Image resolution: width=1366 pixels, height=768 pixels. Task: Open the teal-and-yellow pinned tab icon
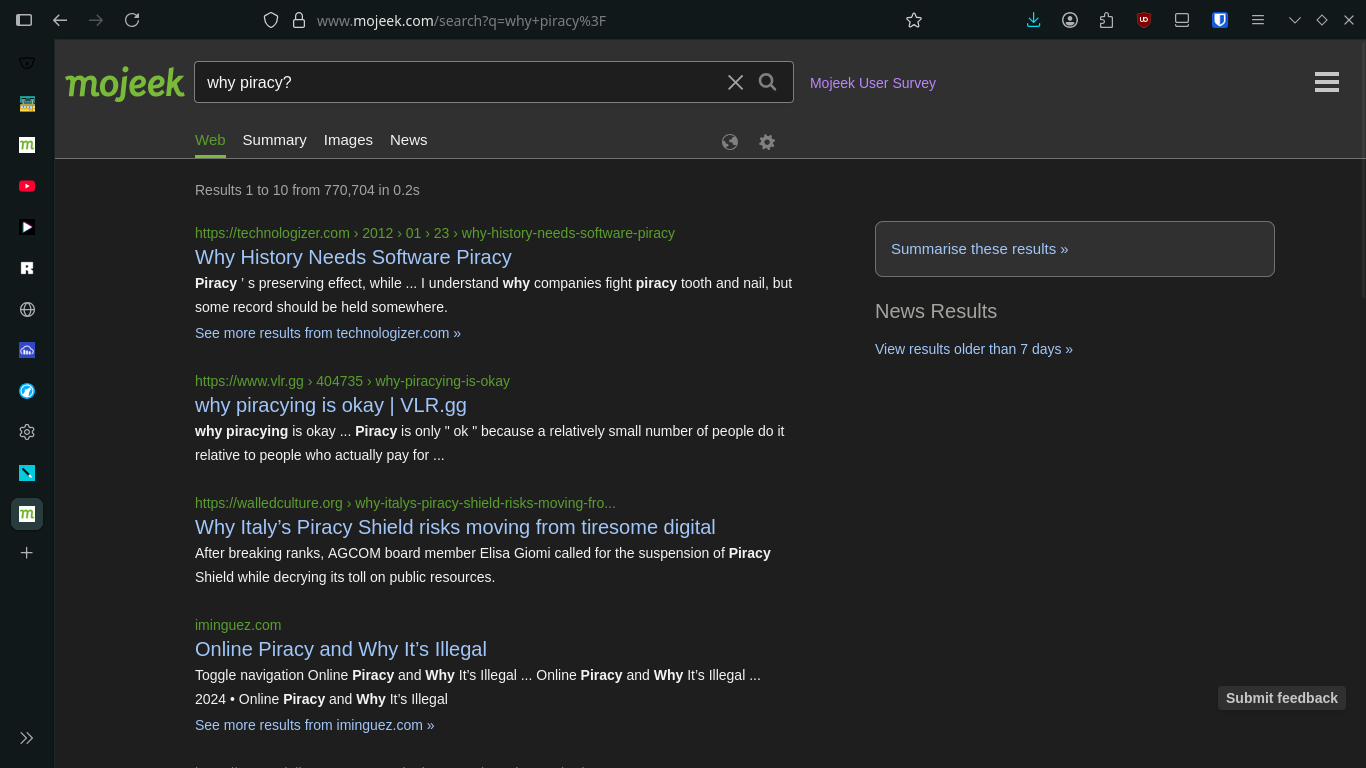pyautogui.click(x=27, y=104)
